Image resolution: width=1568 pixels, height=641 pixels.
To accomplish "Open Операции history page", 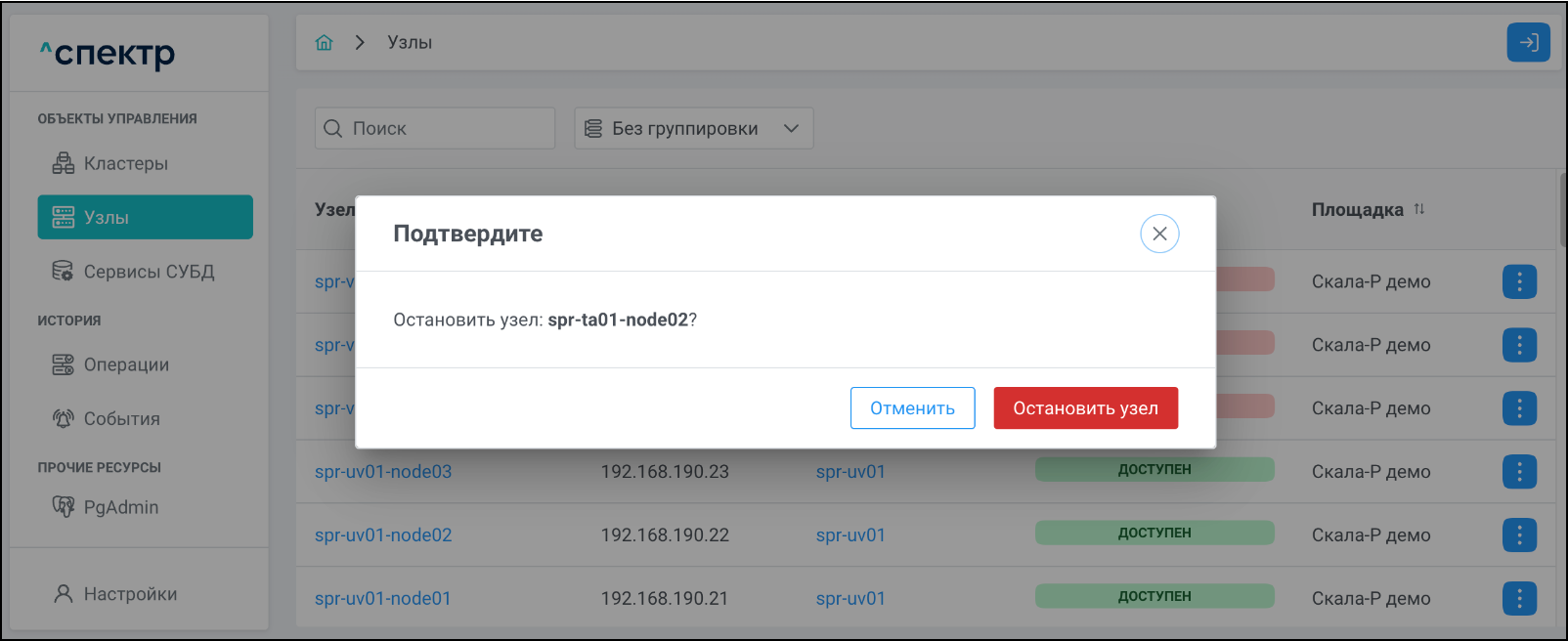I will click(x=126, y=364).
